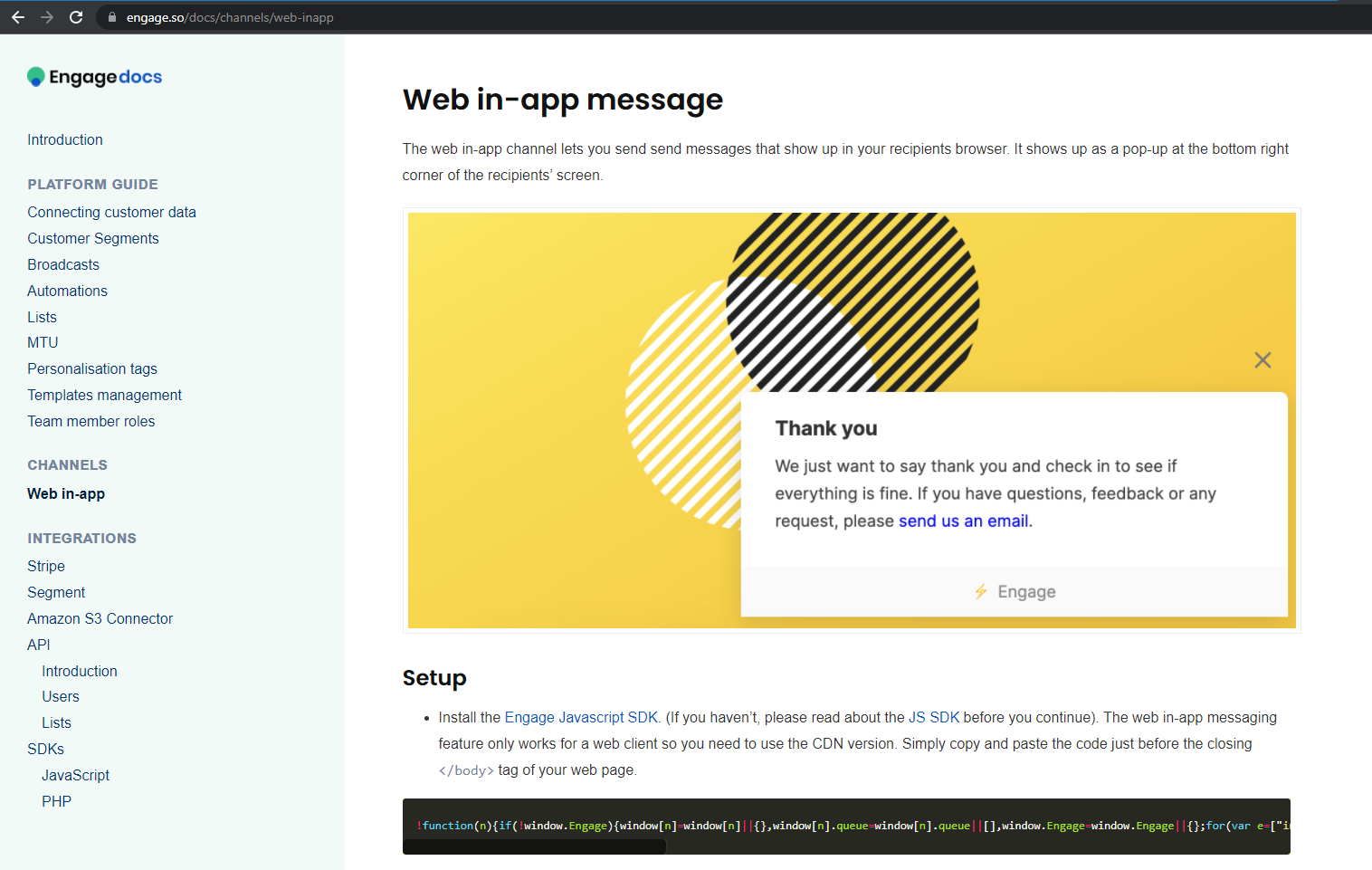
Task: Select Web in-app in Channels section
Action: point(66,493)
